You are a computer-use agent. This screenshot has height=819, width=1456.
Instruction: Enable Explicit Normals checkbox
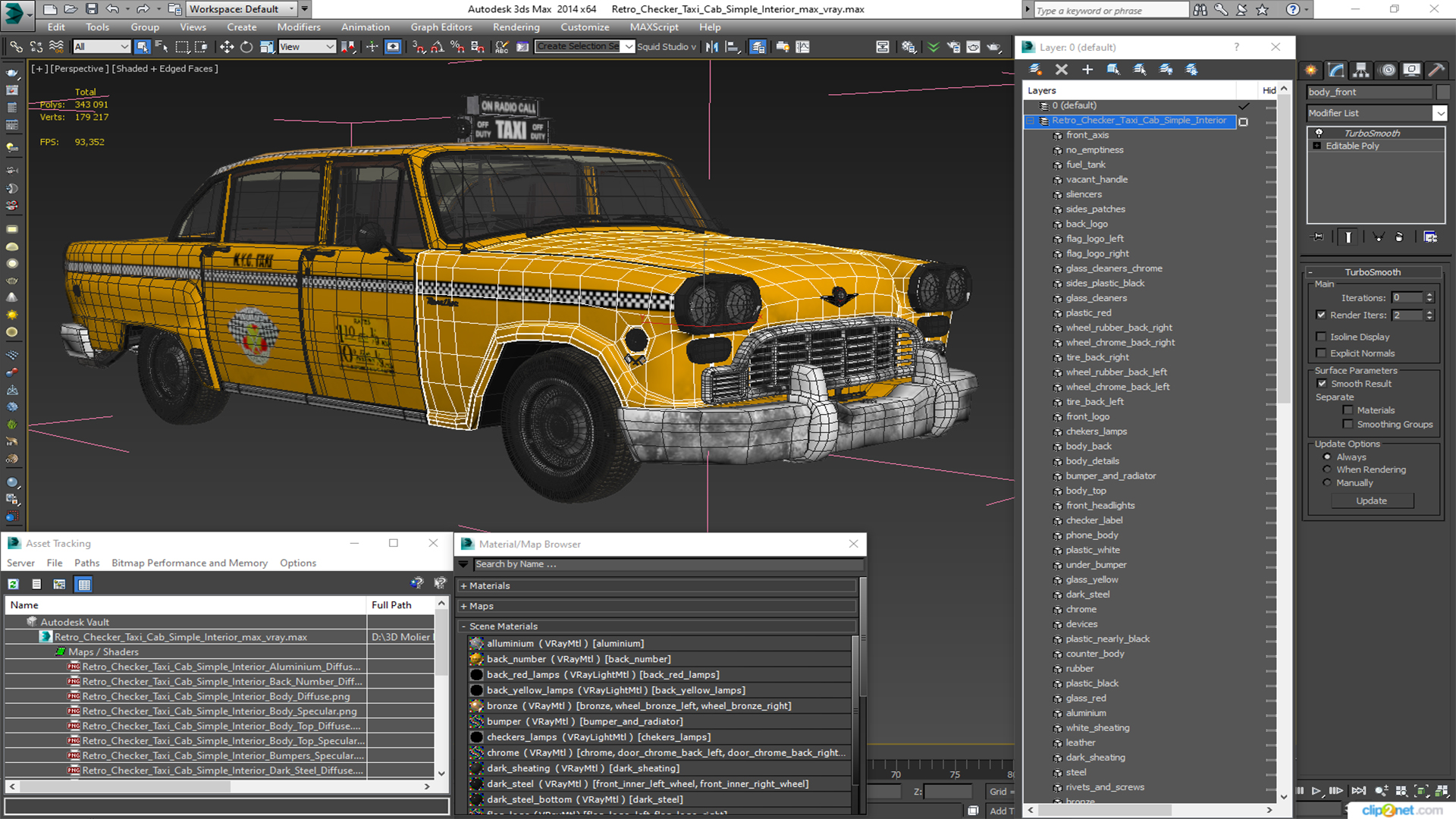[x=1321, y=353]
